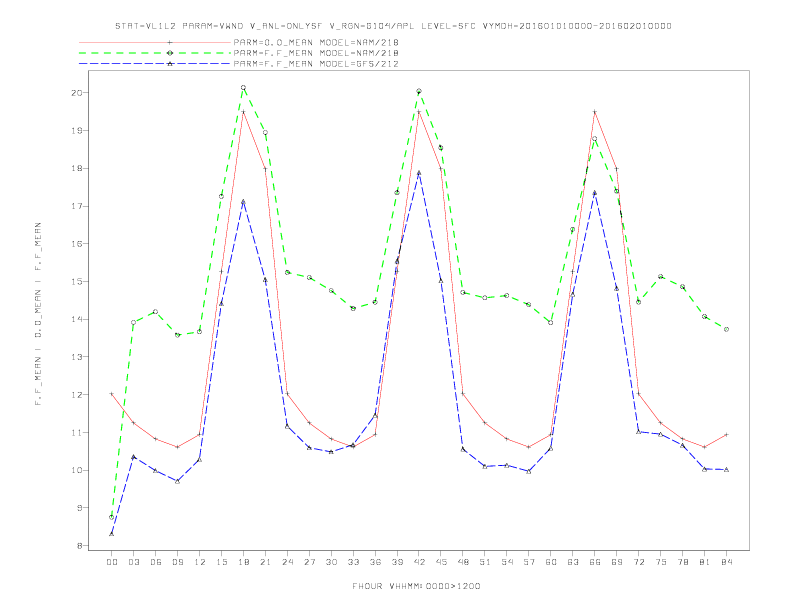Screen dimensions: 792x612
Task: Click x-axis tick label 30
Action: click(331, 562)
